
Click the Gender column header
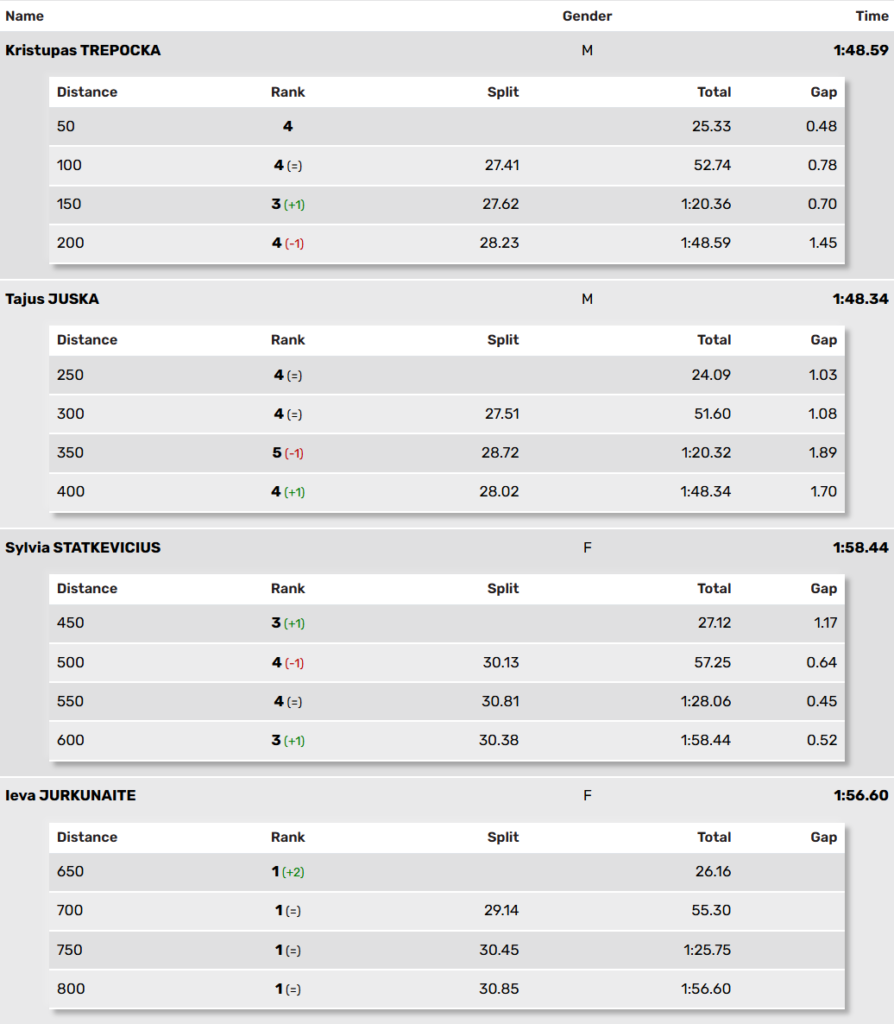click(x=587, y=16)
